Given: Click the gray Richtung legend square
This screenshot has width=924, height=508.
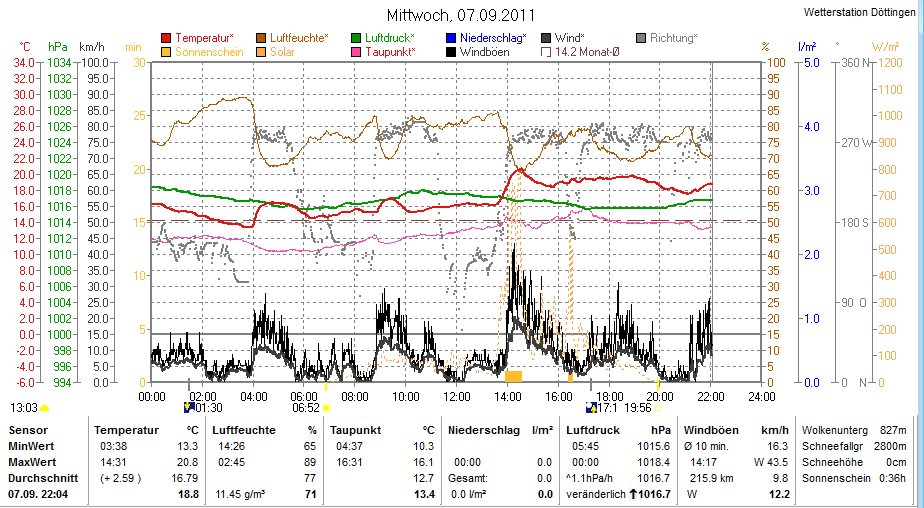Looking at the screenshot, I should 641,37.
